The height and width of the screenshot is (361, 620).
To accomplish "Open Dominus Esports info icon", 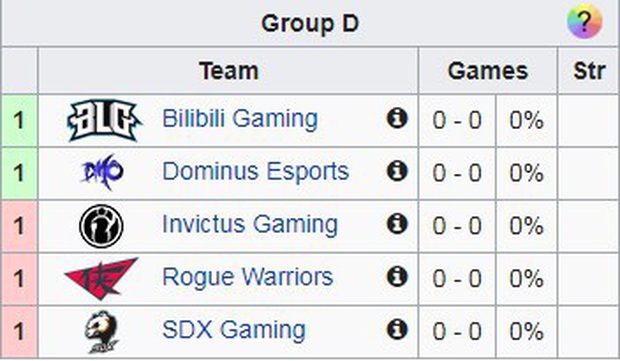I will [x=397, y=171].
